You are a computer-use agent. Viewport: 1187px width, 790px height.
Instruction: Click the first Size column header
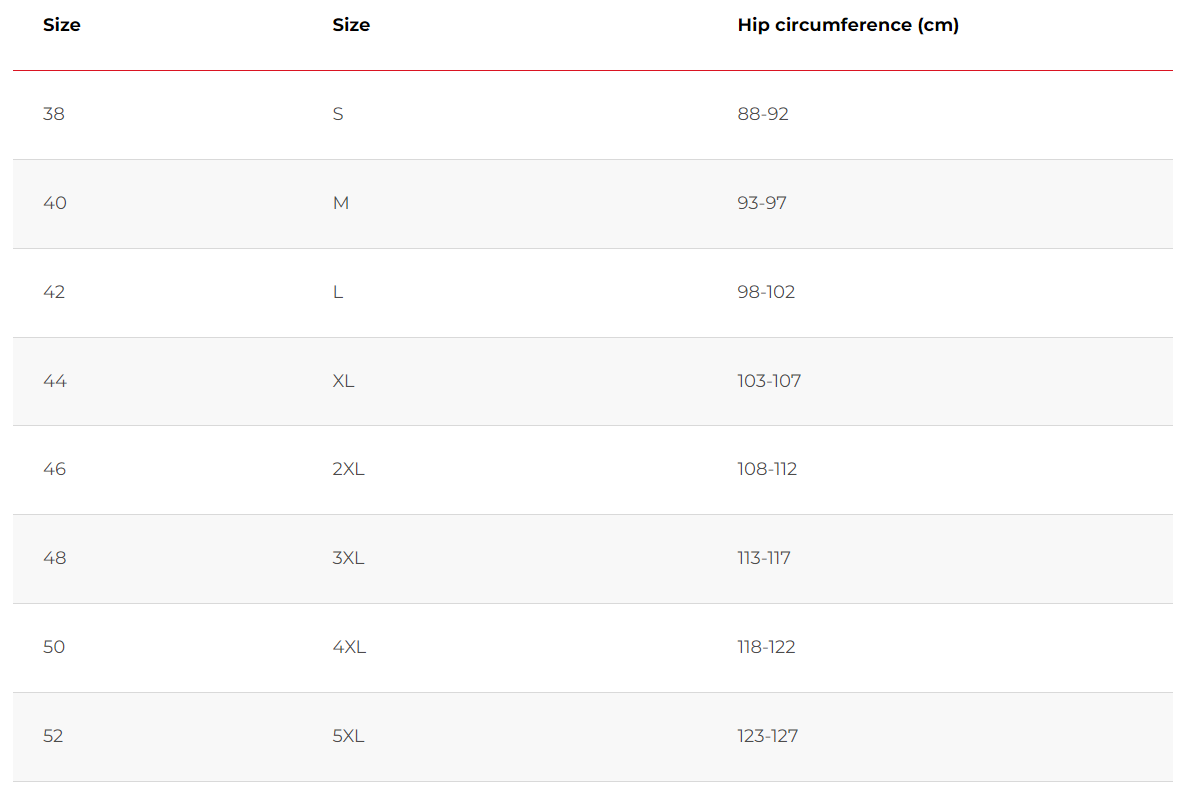[x=61, y=25]
